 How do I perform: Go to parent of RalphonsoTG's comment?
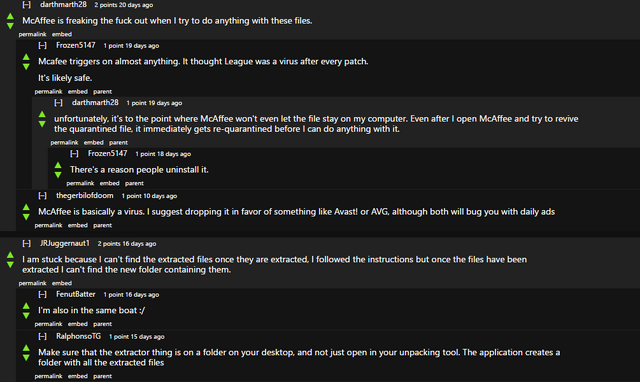(102, 376)
